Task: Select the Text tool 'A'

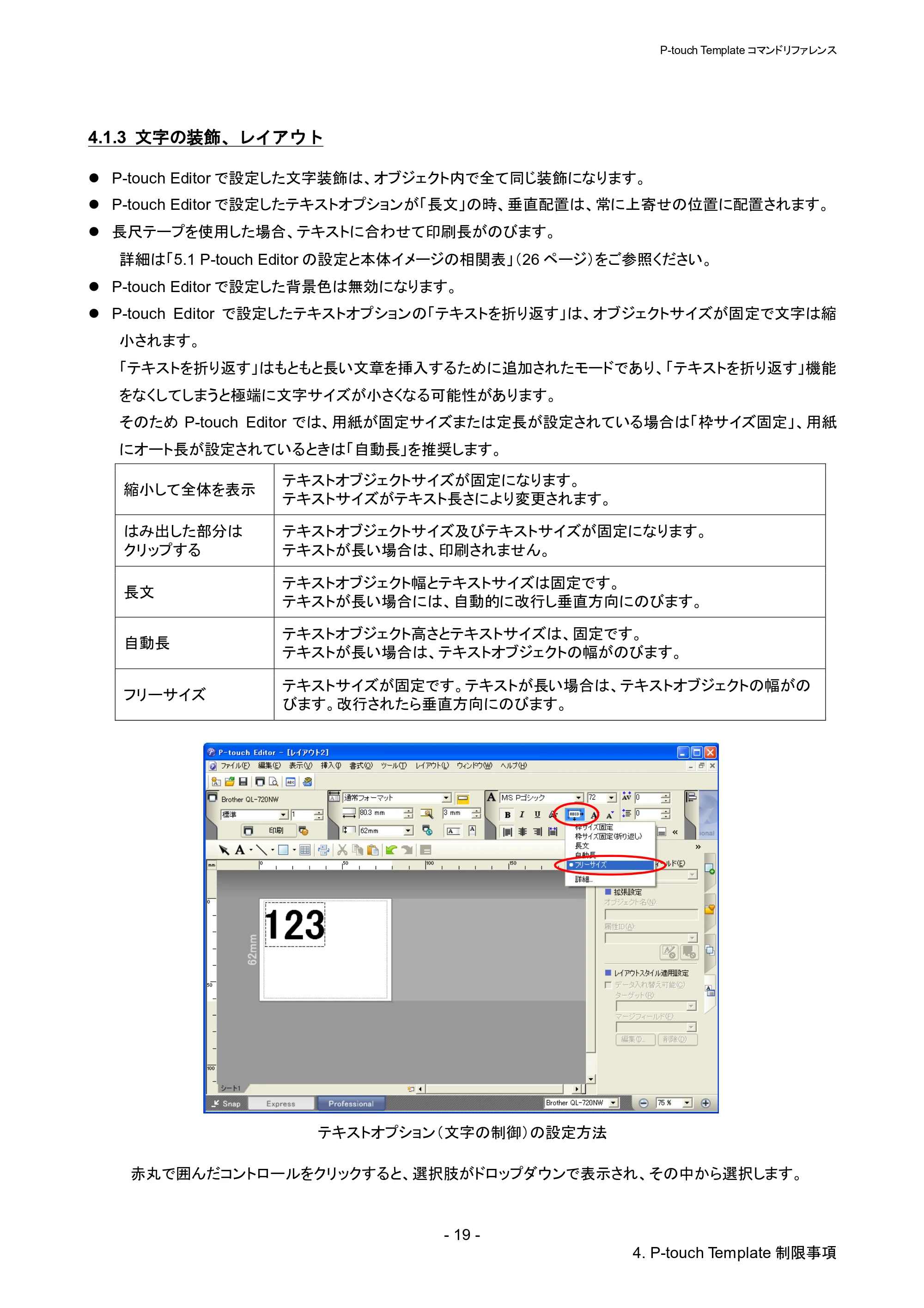Action: coord(240,850)
